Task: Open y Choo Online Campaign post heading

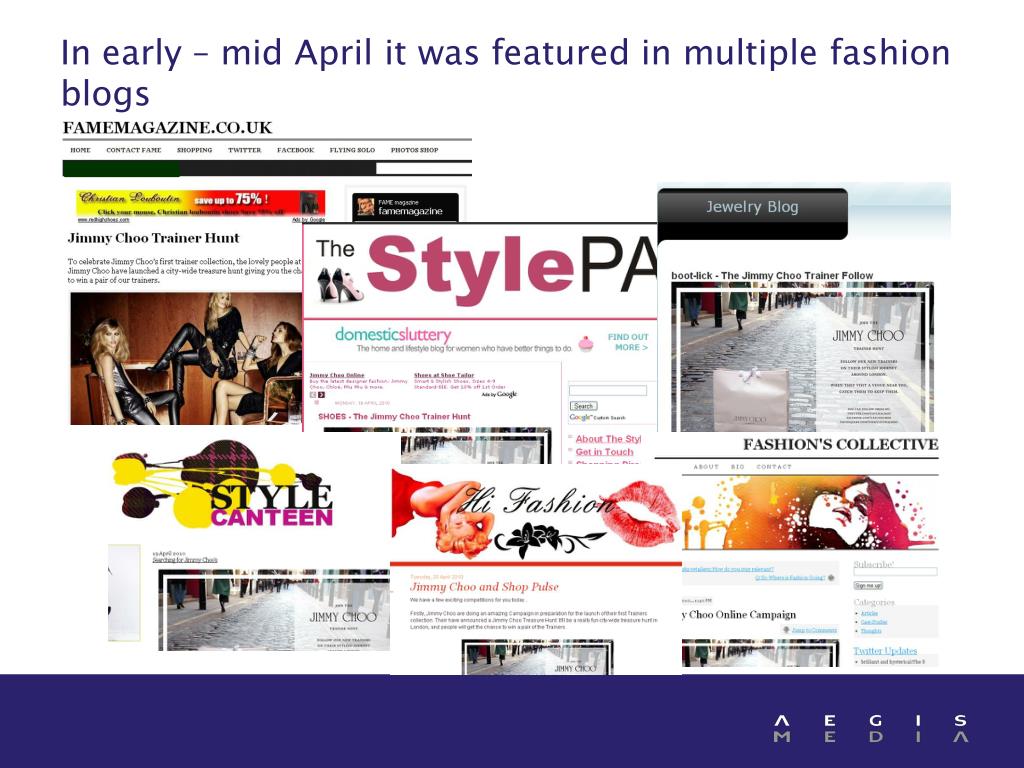Action: 739,615
